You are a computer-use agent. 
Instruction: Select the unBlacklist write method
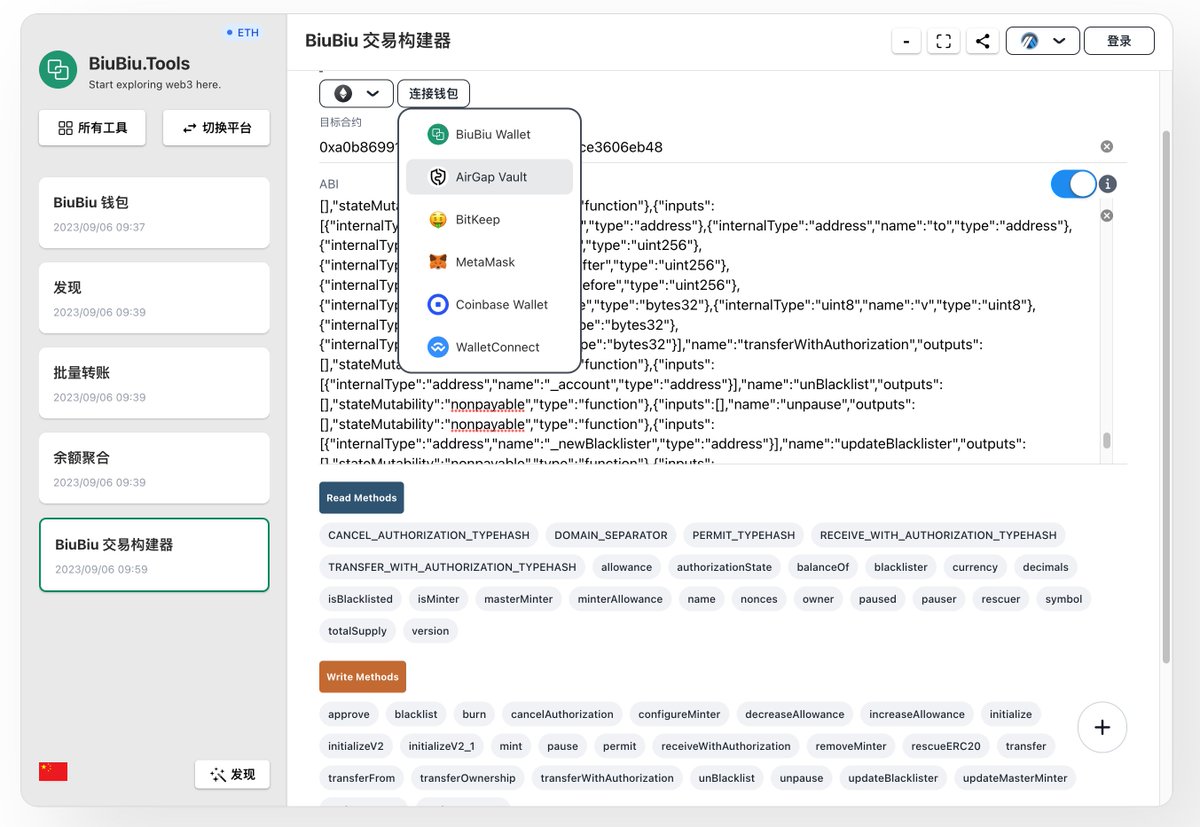pos(727,778)
